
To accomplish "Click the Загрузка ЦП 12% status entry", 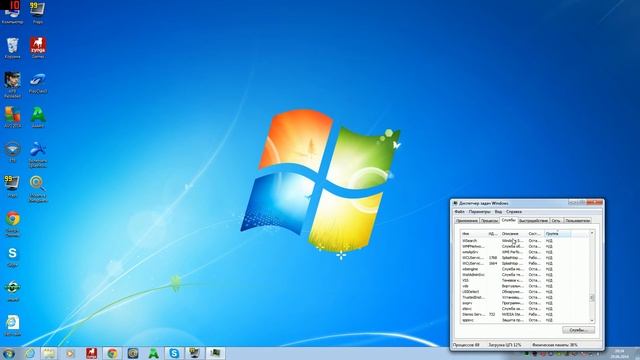I will [x=505, y=345].
